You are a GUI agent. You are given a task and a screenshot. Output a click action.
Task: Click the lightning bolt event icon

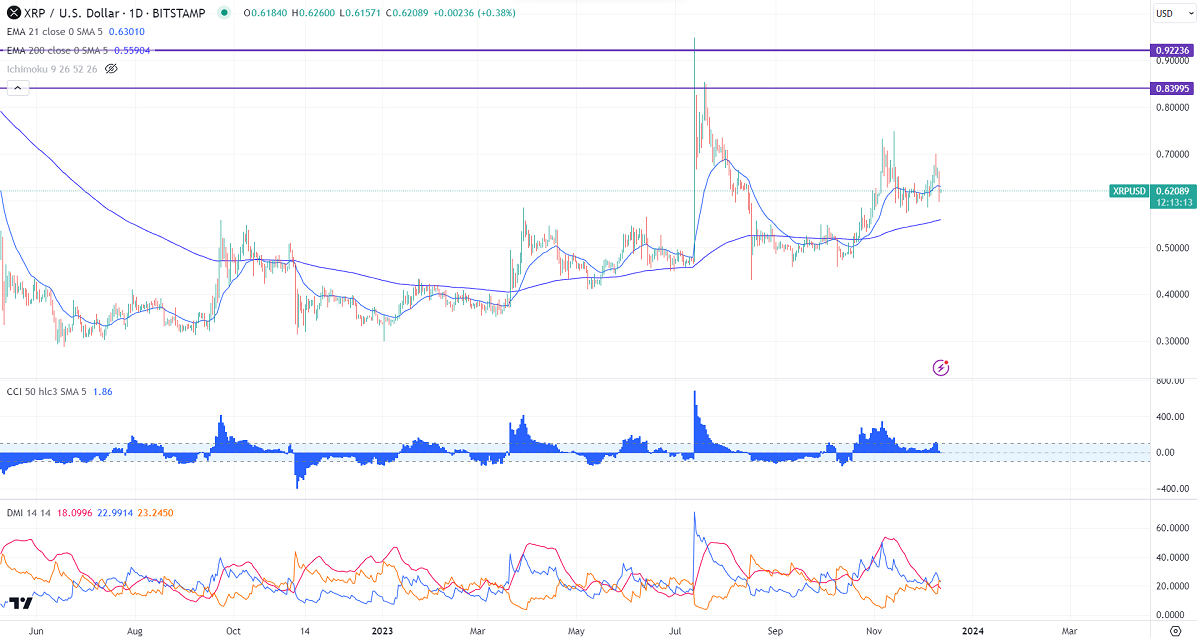pos(941,368)
